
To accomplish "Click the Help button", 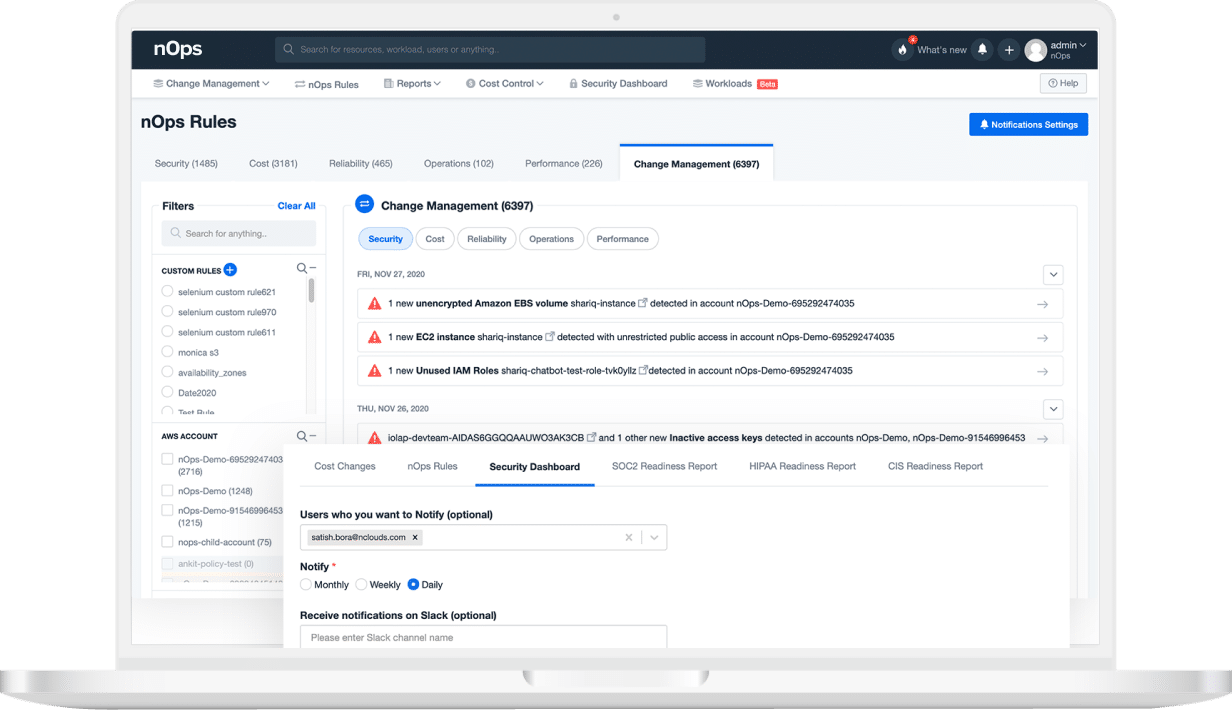I will tap(1063, 83).
